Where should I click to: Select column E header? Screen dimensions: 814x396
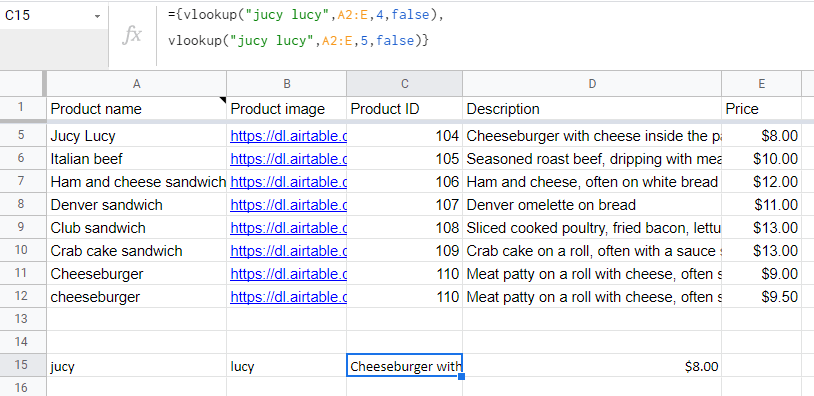pos(761,84)
